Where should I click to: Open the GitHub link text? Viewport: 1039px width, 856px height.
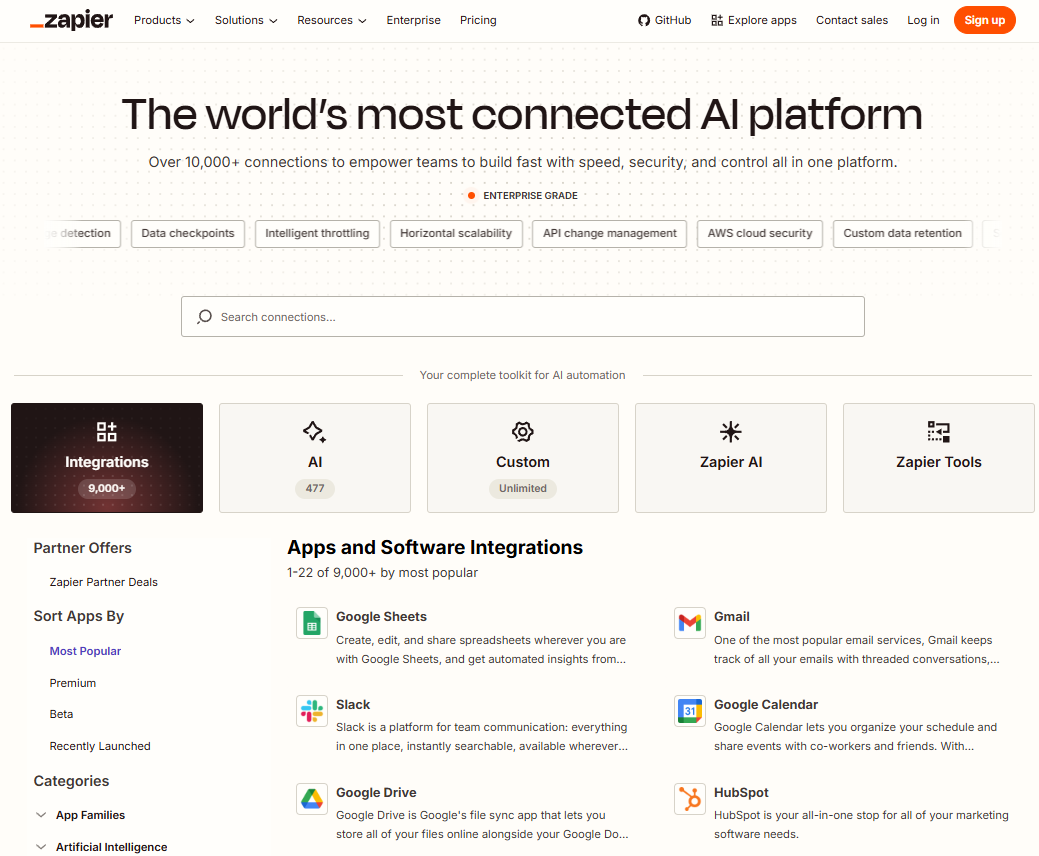pos(673,21)
